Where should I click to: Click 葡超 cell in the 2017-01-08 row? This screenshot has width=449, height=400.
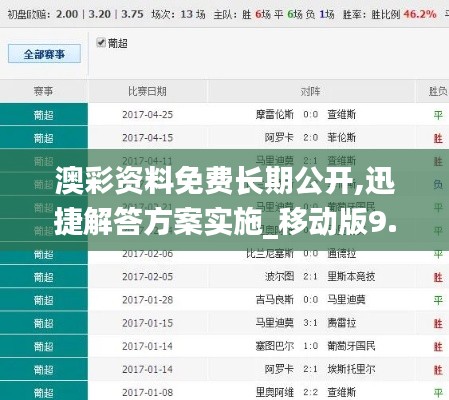tap(44, 391)
